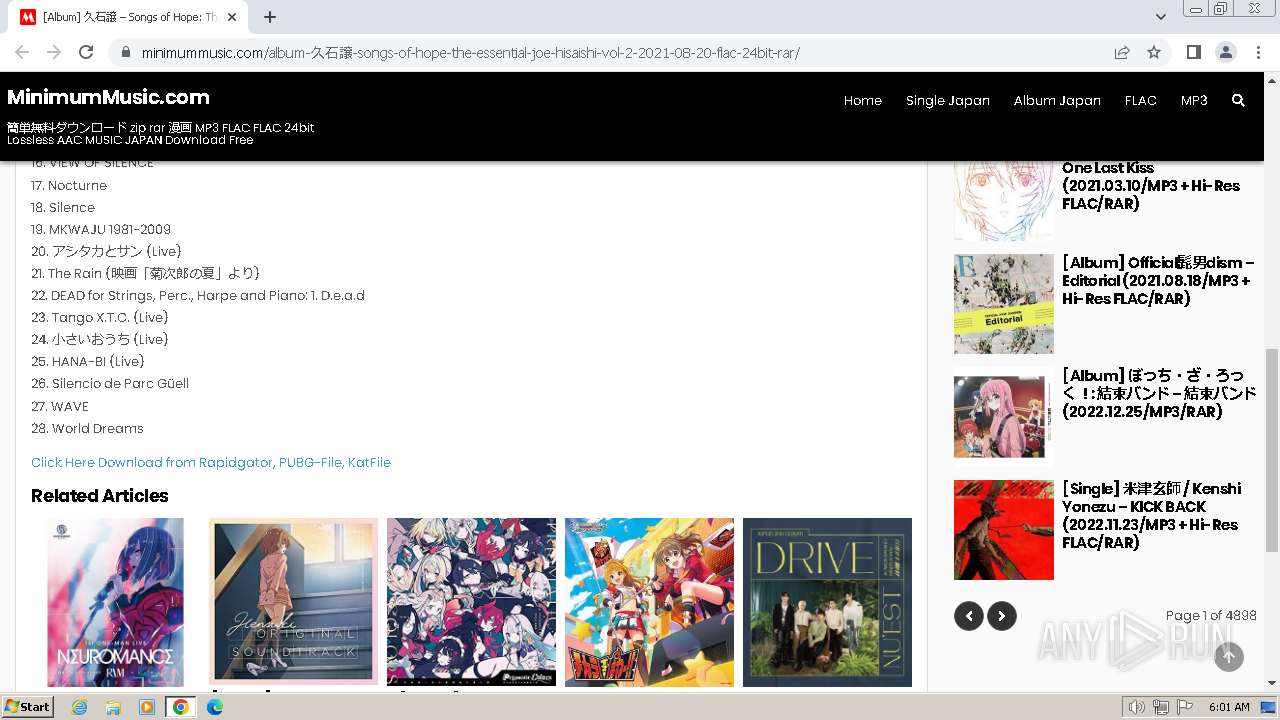This screenshot has width=1280, height=720.
Task: Open the pink-haired anime album thumbnail
Action: pyautogui.click(x=1003, y=416)
